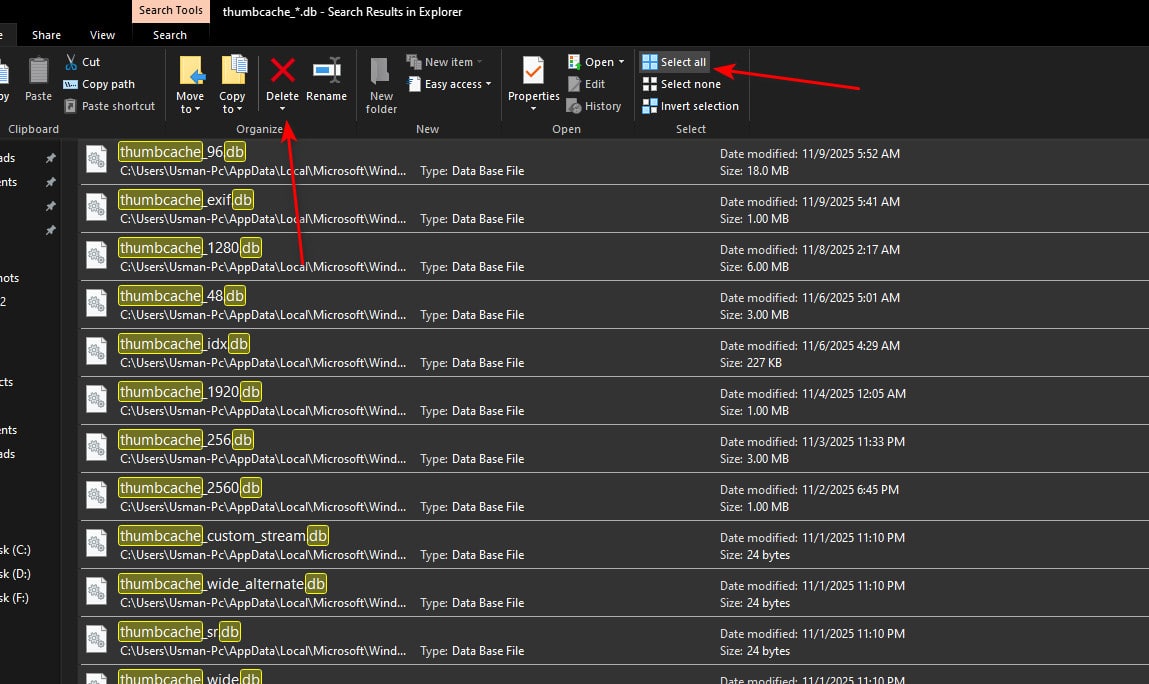Click the red Delete icon in Organize

point(282,71)
